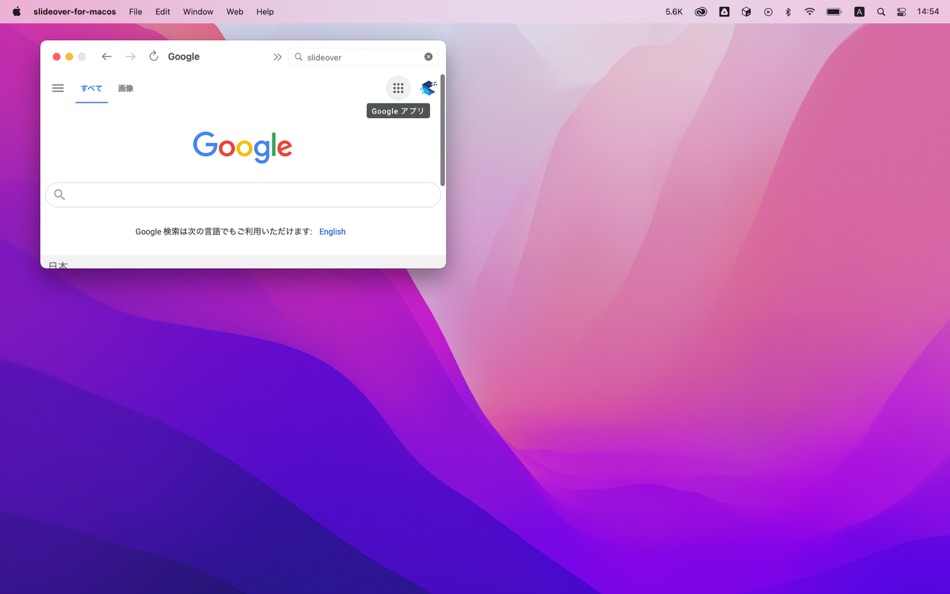The image size is (950, 594).
Task: Open the Edit menu
Action: [162, 12]
